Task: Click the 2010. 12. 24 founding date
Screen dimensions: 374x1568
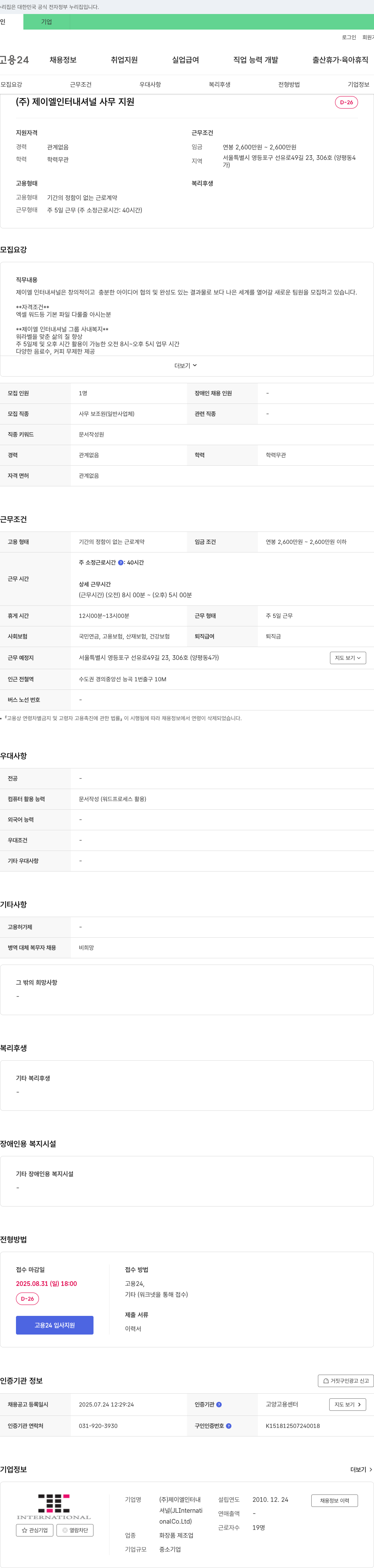Action: click(x=270, y=1499)
